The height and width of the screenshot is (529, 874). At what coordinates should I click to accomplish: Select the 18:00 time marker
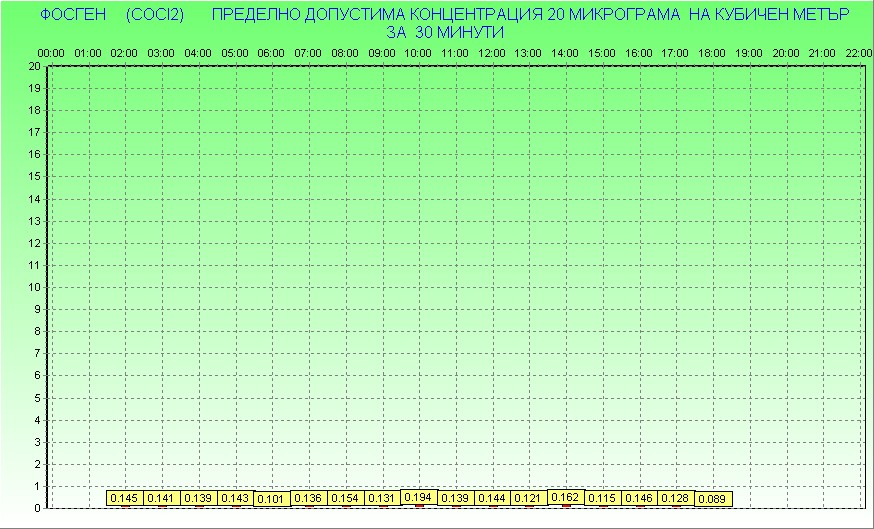(x=712, y=52)
